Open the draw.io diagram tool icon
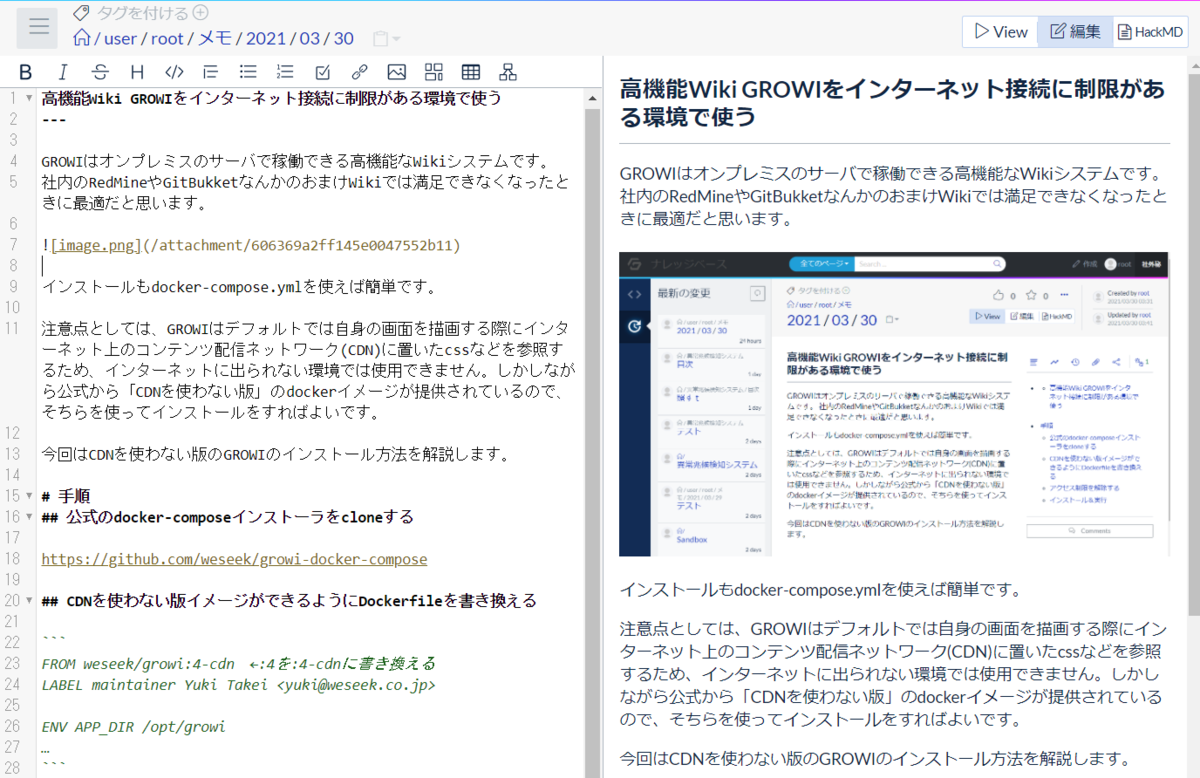The image size is (1200, 778). tap(508, 72)
